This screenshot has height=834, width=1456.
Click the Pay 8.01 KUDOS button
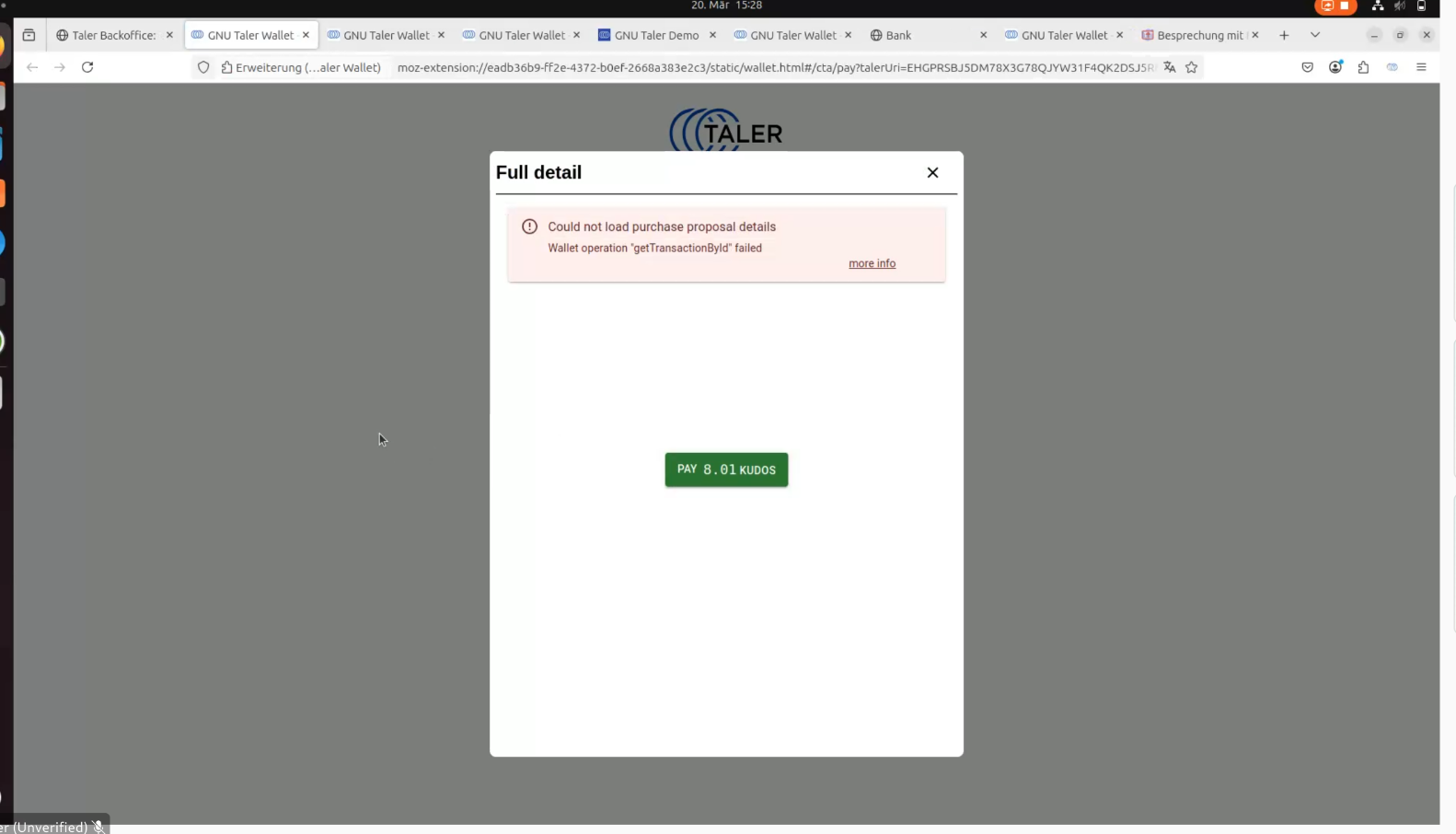tap(726, 469)
